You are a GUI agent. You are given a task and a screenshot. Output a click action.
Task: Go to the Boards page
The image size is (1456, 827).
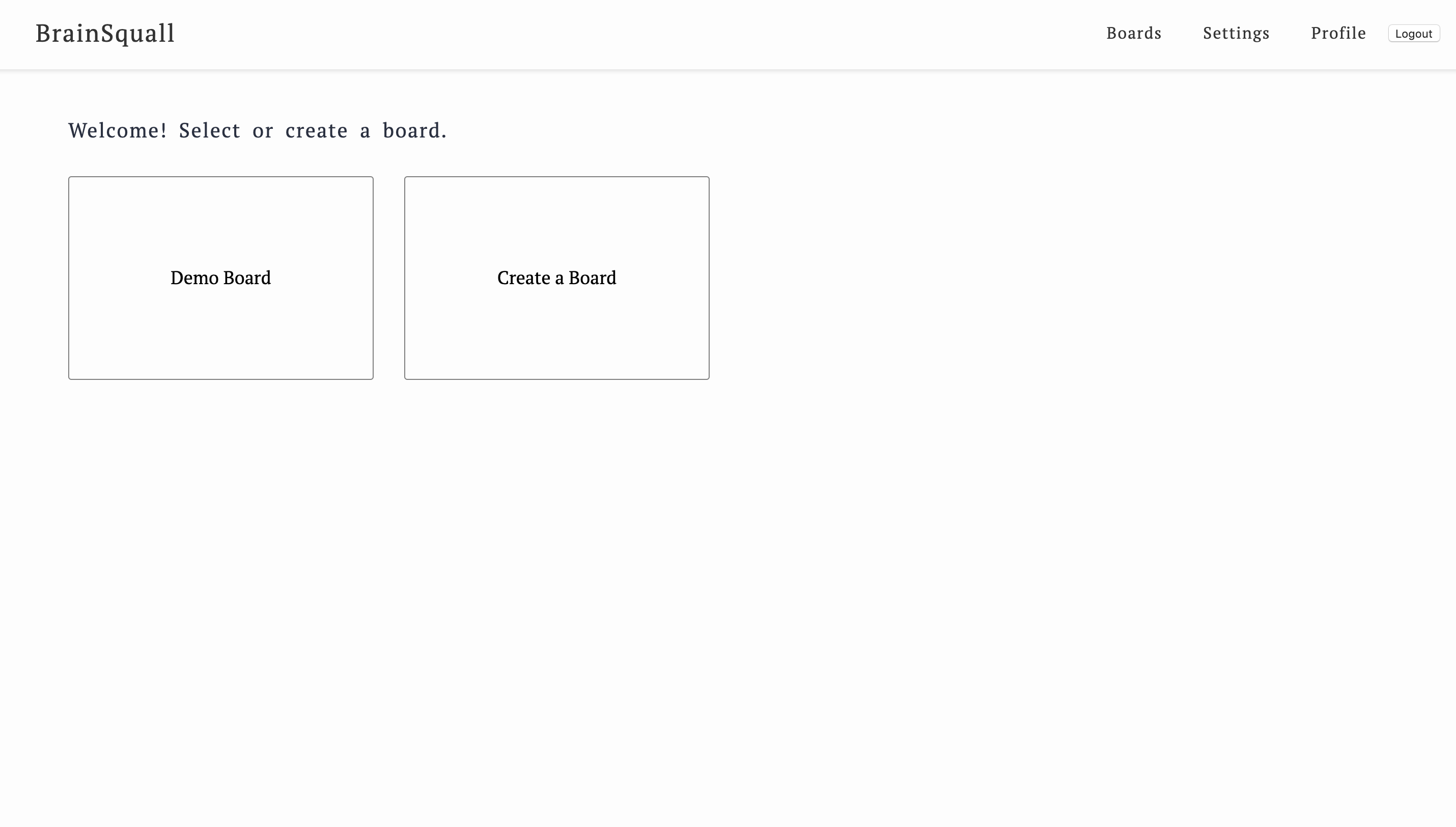coord(1134,33)
